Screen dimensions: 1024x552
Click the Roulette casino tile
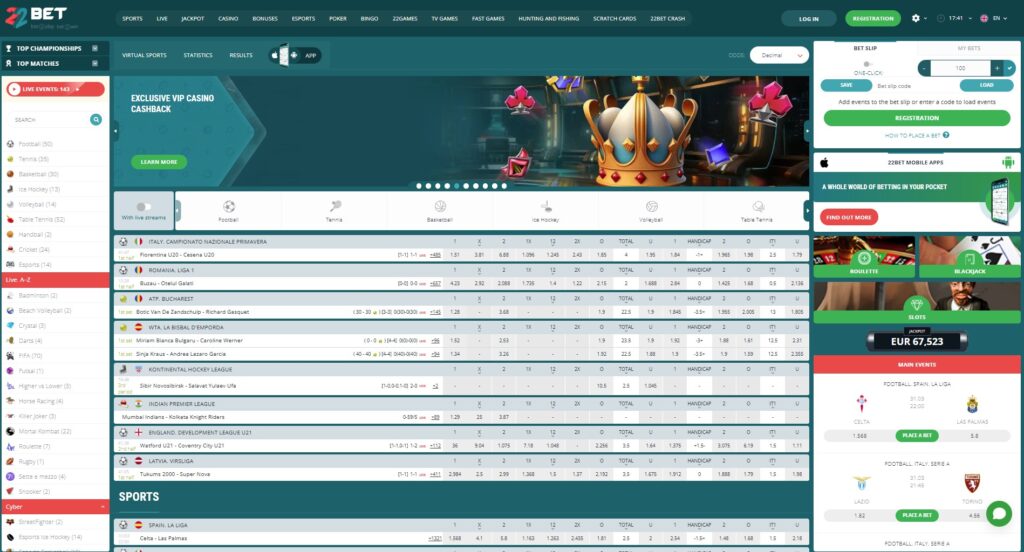point(864,257)
